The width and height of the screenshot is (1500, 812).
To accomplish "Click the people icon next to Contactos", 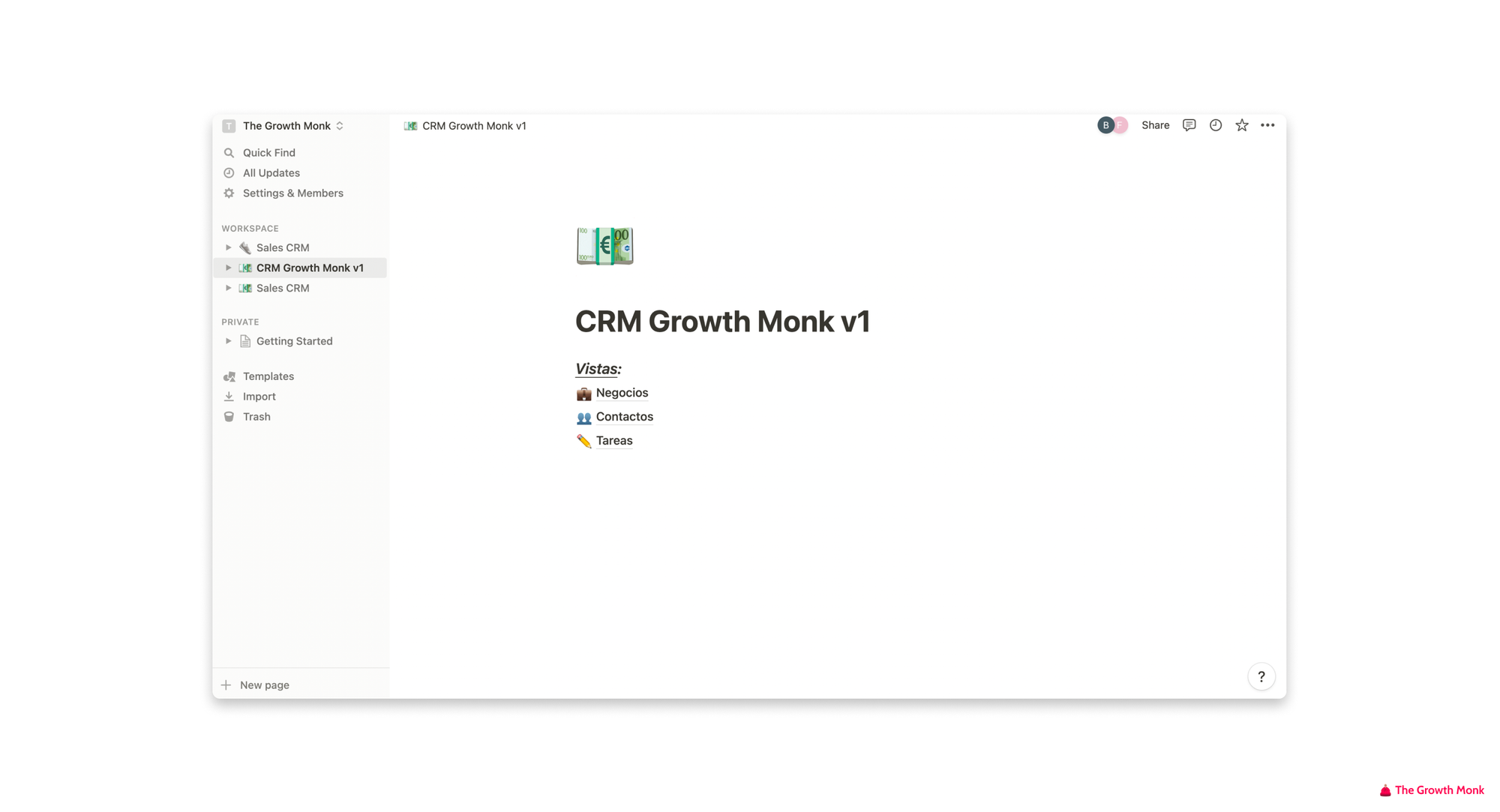I will click(583, 418).
